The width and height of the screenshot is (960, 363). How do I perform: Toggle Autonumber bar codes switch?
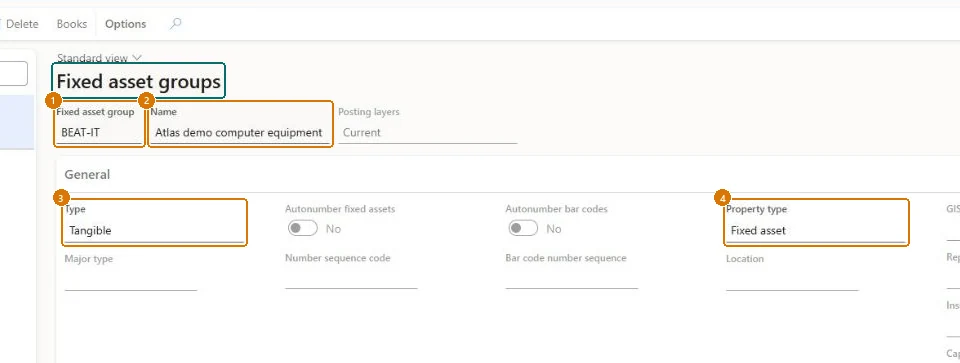tap(523, 229)
